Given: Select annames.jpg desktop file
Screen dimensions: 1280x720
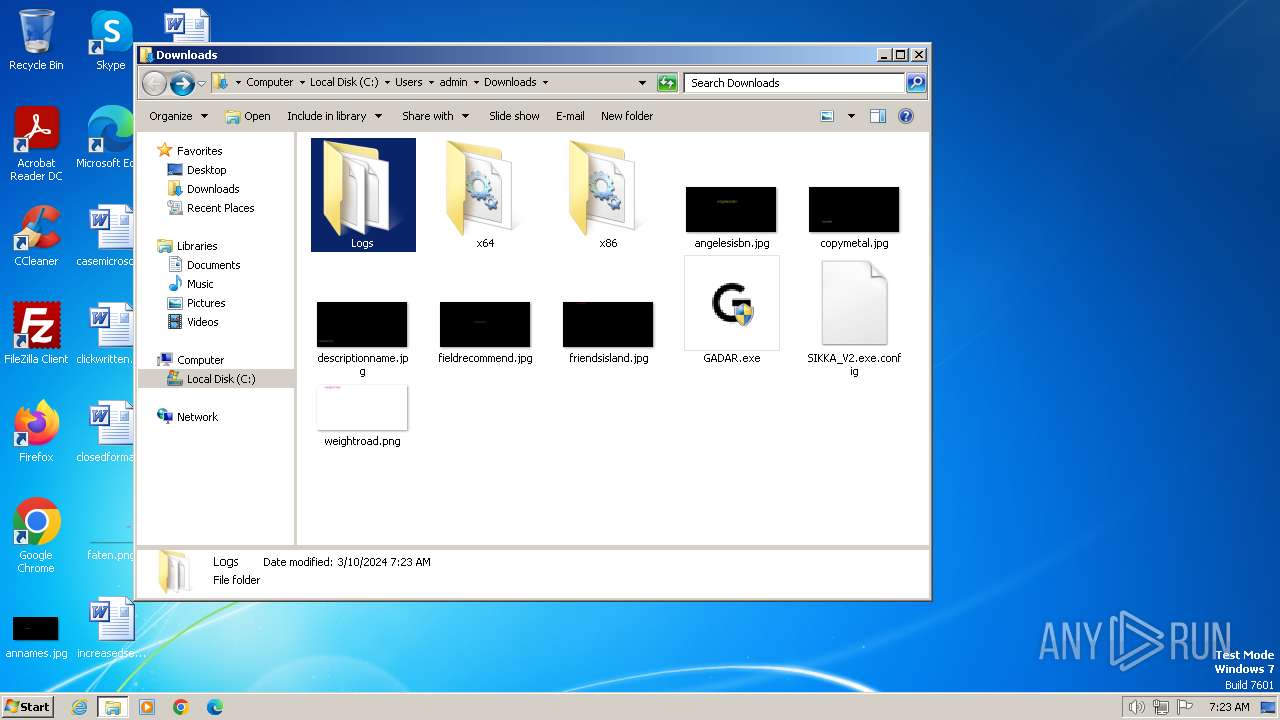Looking at the screenshot, I should [x=36, y=636].
